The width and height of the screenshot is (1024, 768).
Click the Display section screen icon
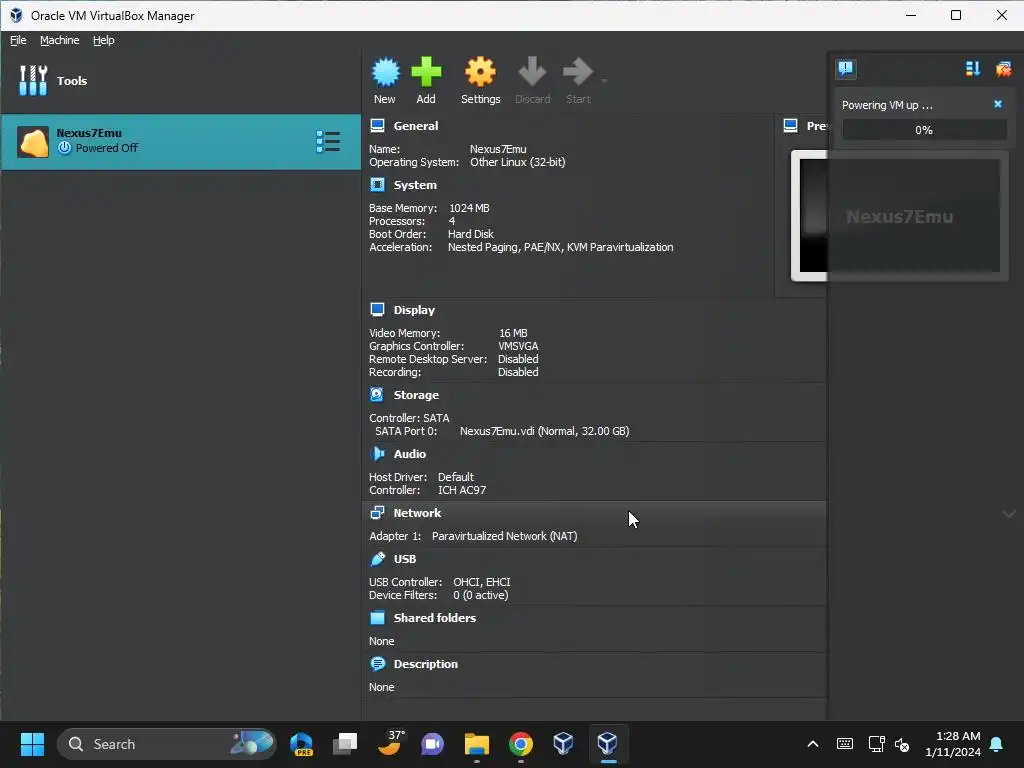[x=377, y=310]
